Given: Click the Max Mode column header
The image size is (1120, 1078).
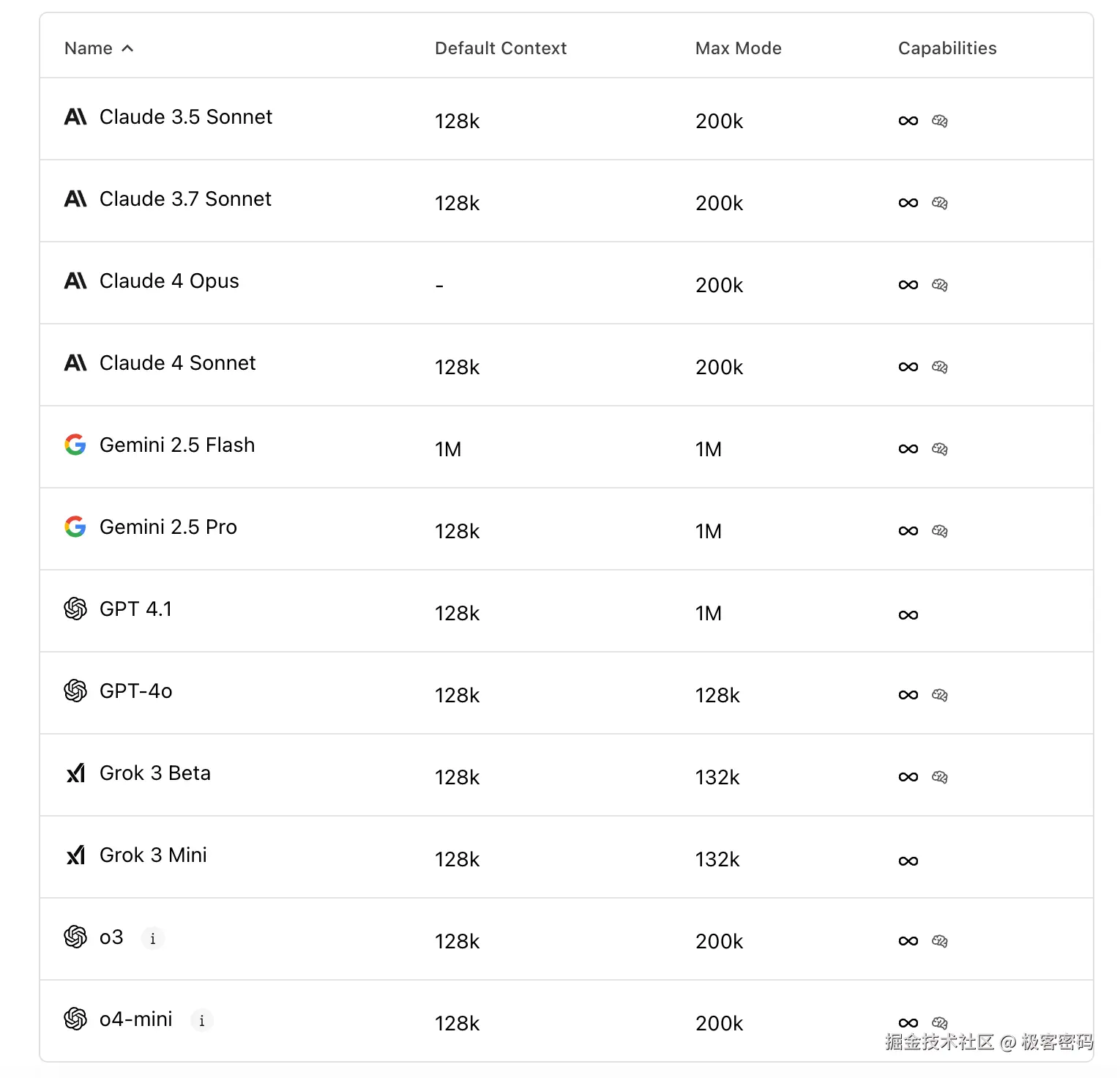Looking at the screenshot, I should tap(738, 48).
